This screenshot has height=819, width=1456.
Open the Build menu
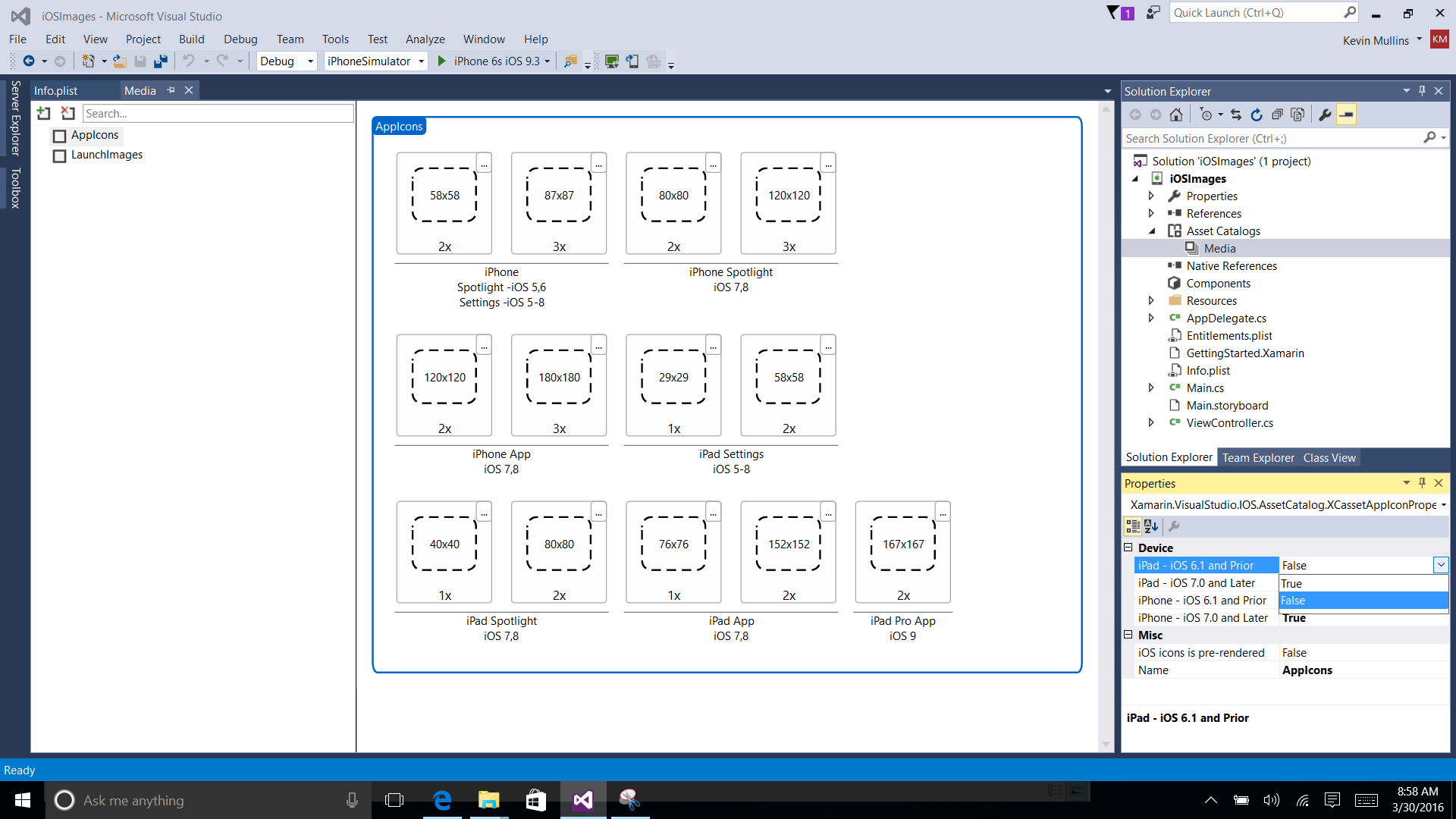click(191, 38)
